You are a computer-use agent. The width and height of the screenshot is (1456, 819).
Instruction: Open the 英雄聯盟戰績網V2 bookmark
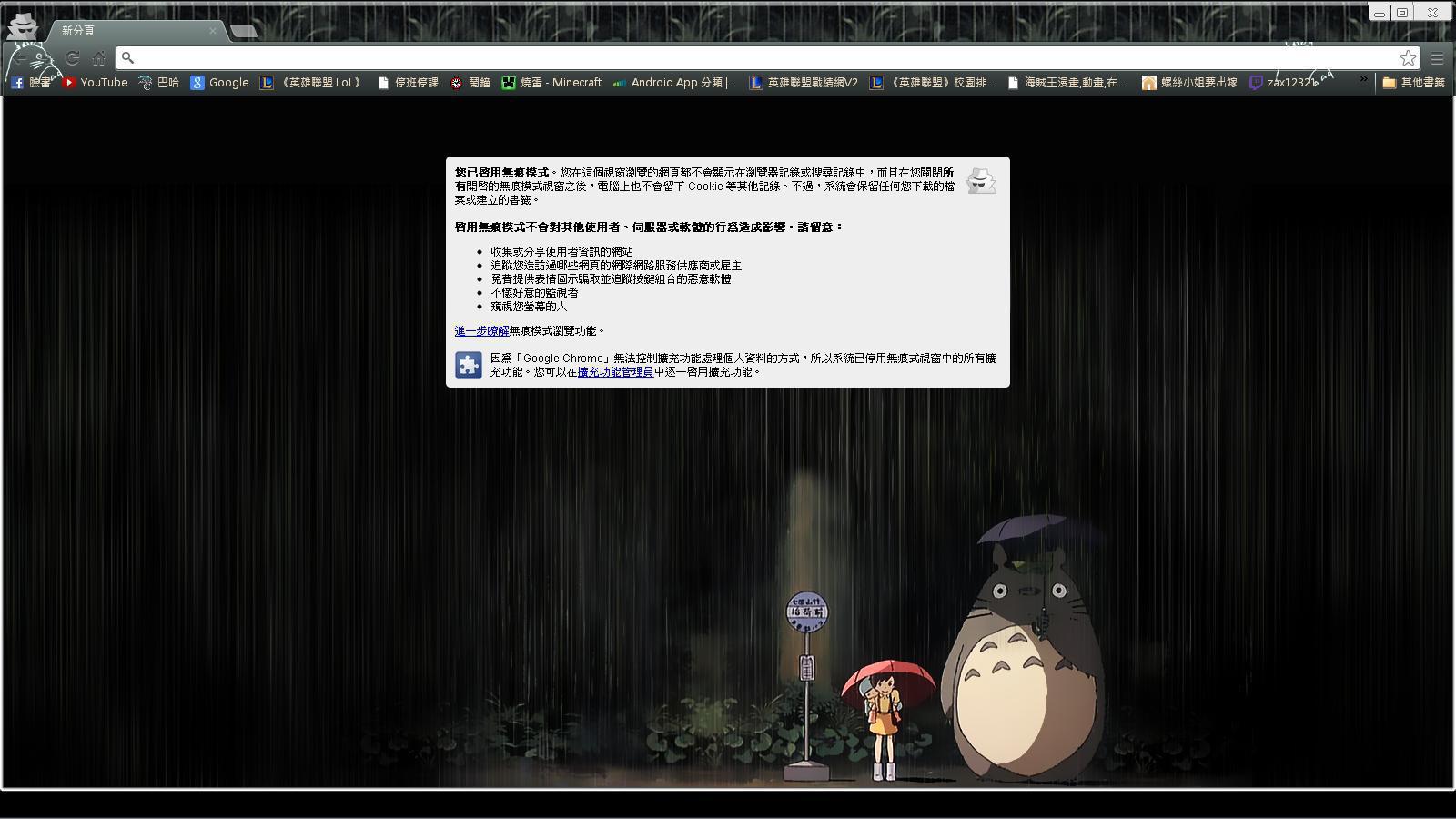click(804, 83)
